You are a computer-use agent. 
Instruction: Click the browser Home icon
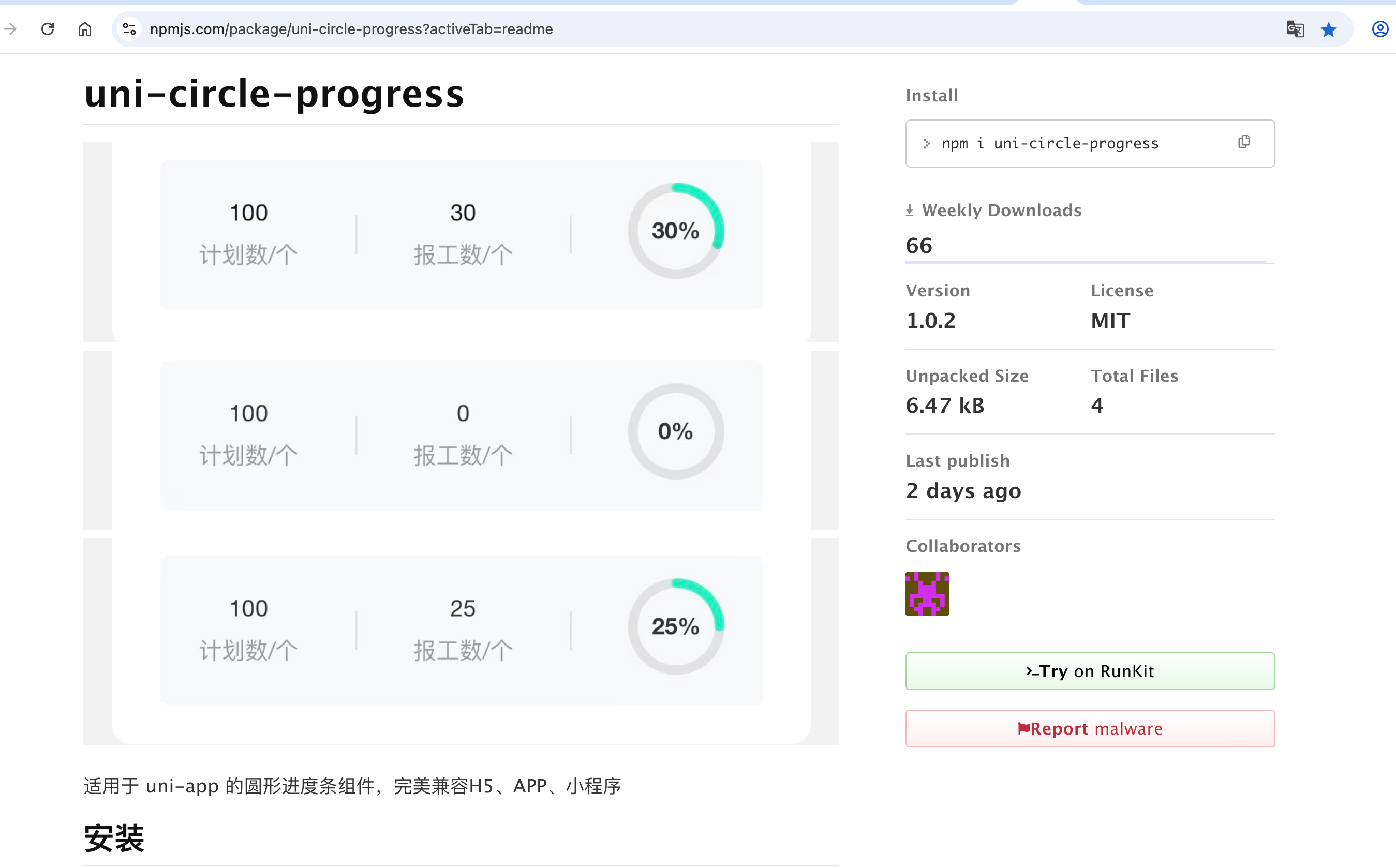pyautogui.click(x=84, y=28)
